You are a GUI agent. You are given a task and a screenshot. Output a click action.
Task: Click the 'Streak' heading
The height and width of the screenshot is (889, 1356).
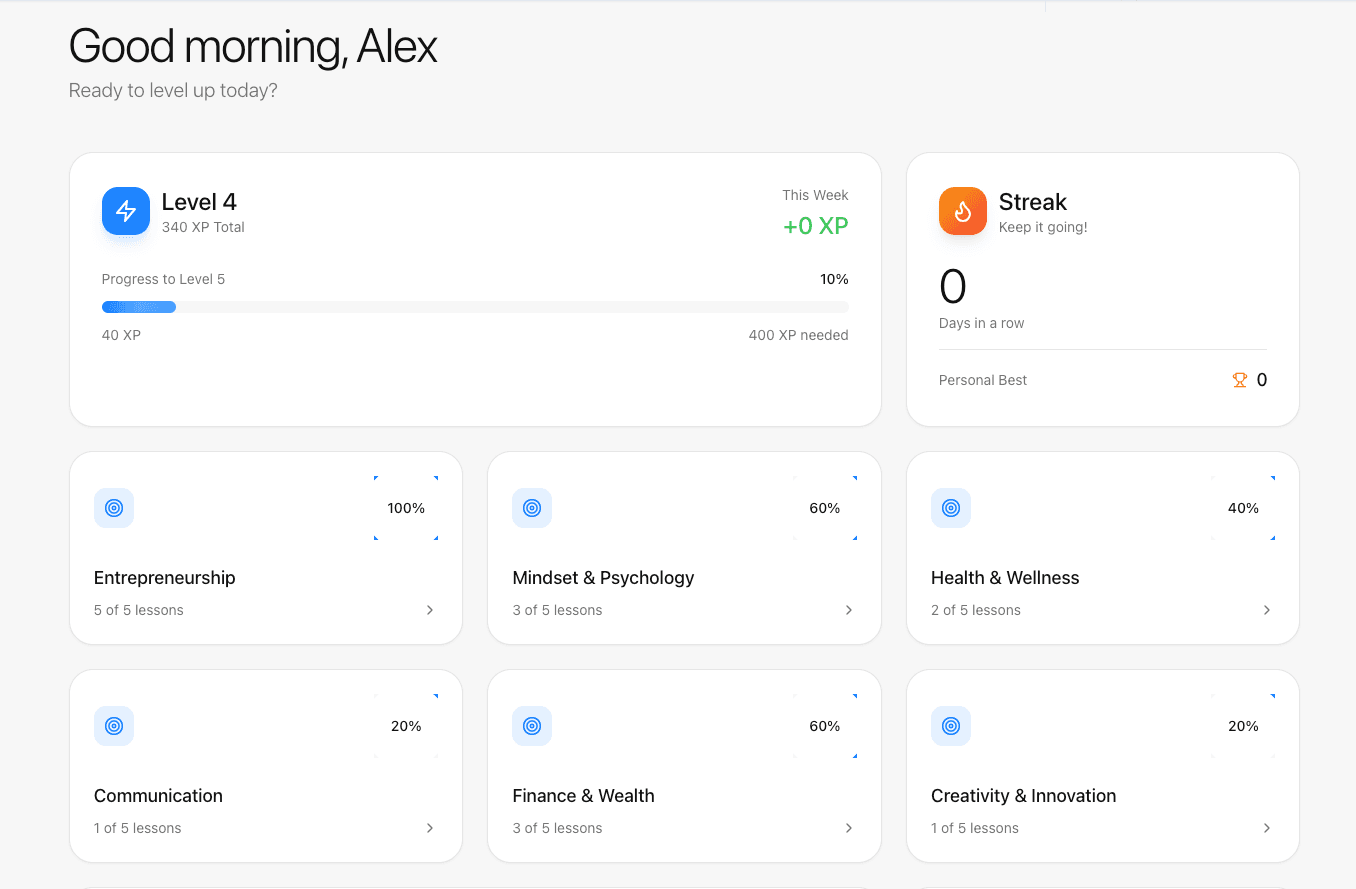pos(1033,202)
